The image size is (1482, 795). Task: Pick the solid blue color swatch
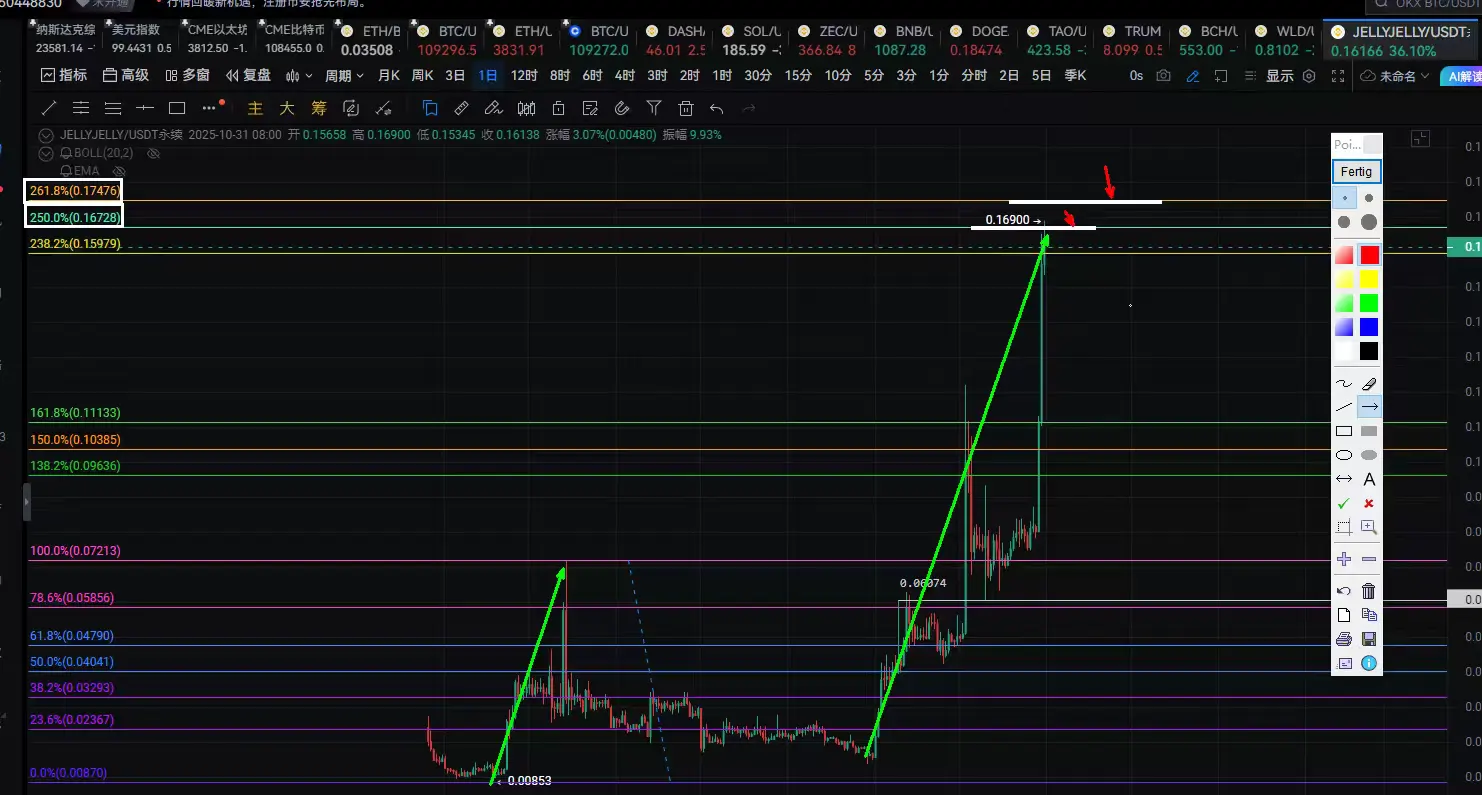tap(1369, 327)
